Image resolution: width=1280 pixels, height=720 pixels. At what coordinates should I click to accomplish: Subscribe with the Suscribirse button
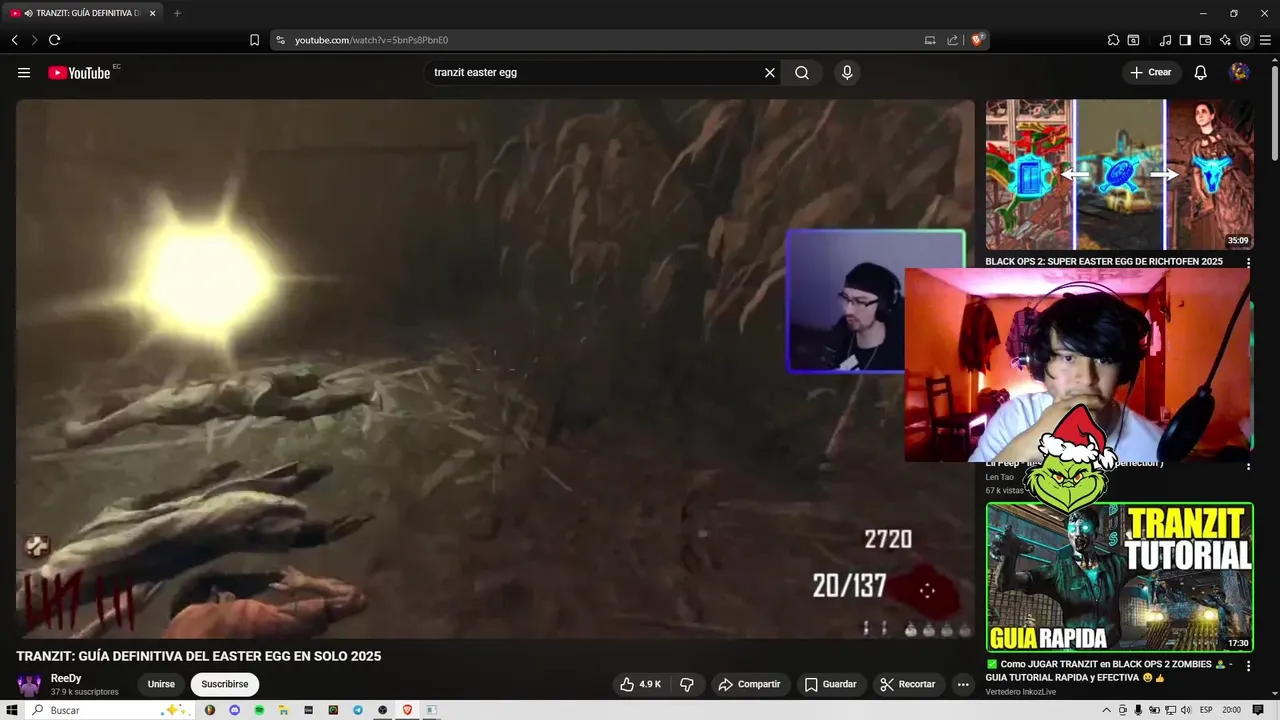225,684
